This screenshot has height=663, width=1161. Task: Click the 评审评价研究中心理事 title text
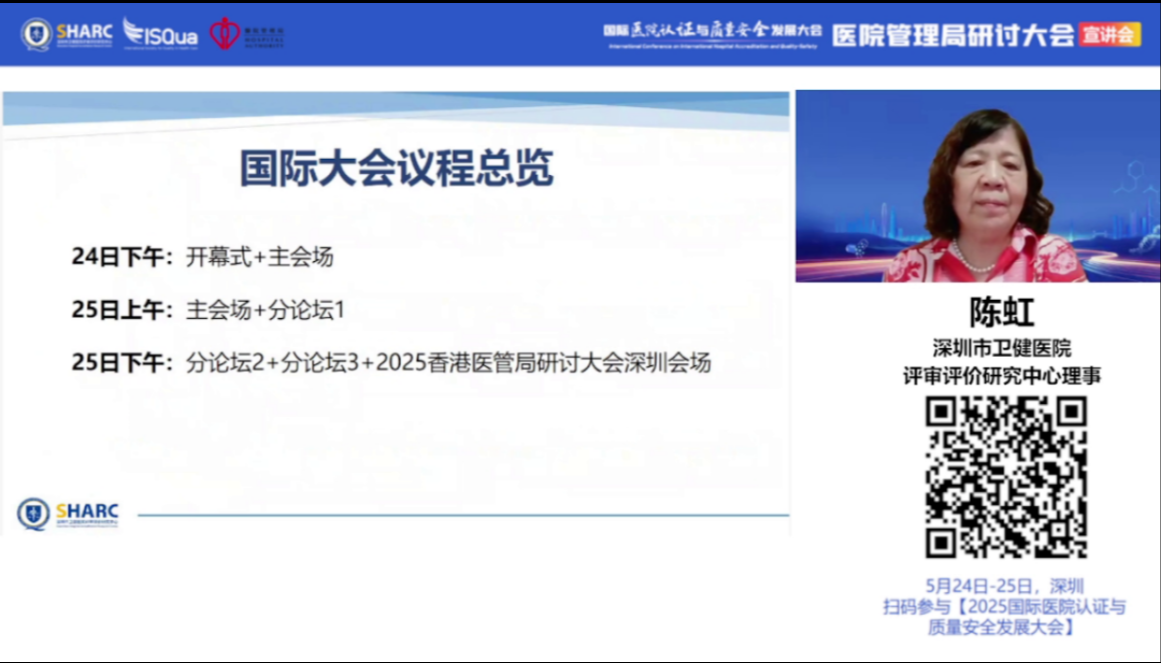1003,375
